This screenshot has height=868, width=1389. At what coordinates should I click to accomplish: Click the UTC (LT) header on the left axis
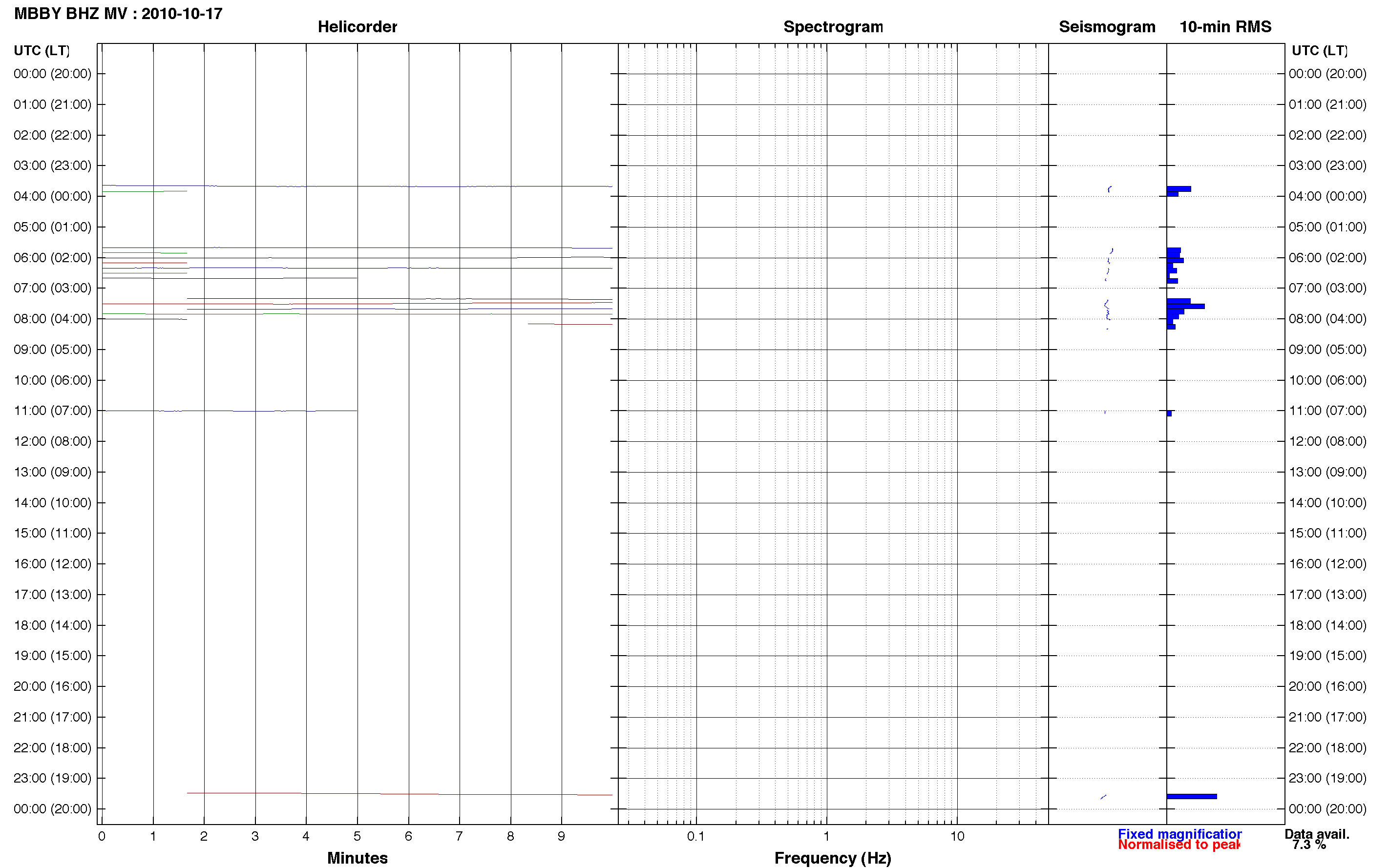42,50
